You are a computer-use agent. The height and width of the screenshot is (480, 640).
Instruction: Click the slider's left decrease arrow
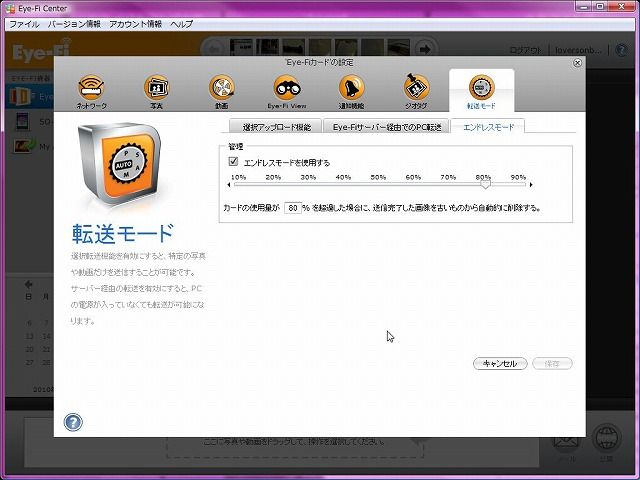[x=229, y=185]
